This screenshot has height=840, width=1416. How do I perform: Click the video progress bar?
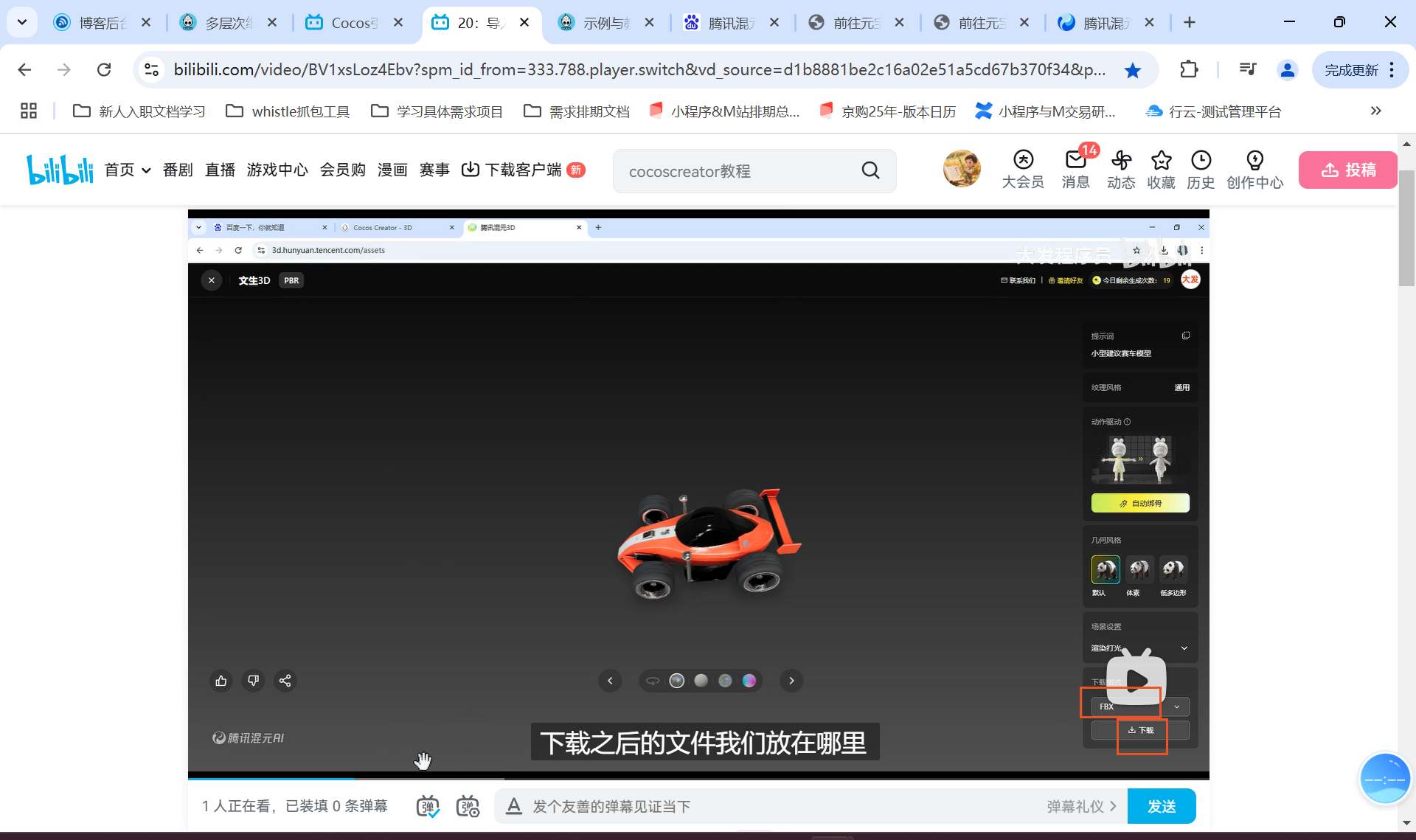point(664,778)
